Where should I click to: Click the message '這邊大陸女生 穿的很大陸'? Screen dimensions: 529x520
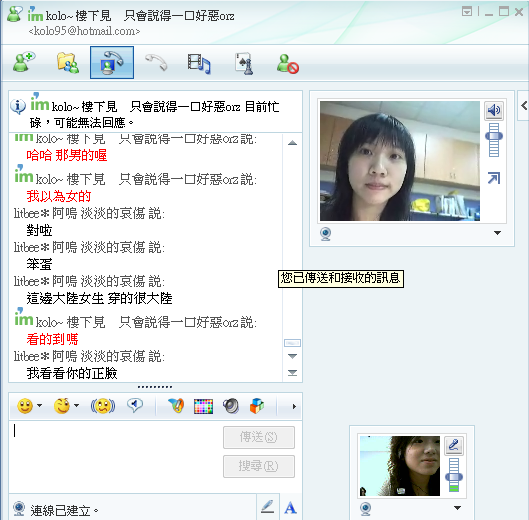point(100,298)
